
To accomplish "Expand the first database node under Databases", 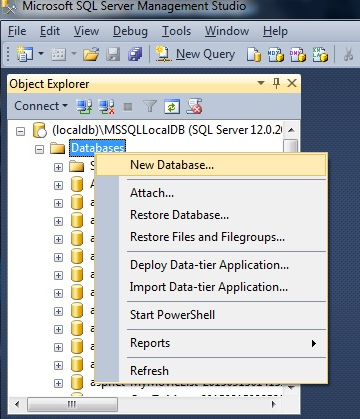I will [58, 185].
